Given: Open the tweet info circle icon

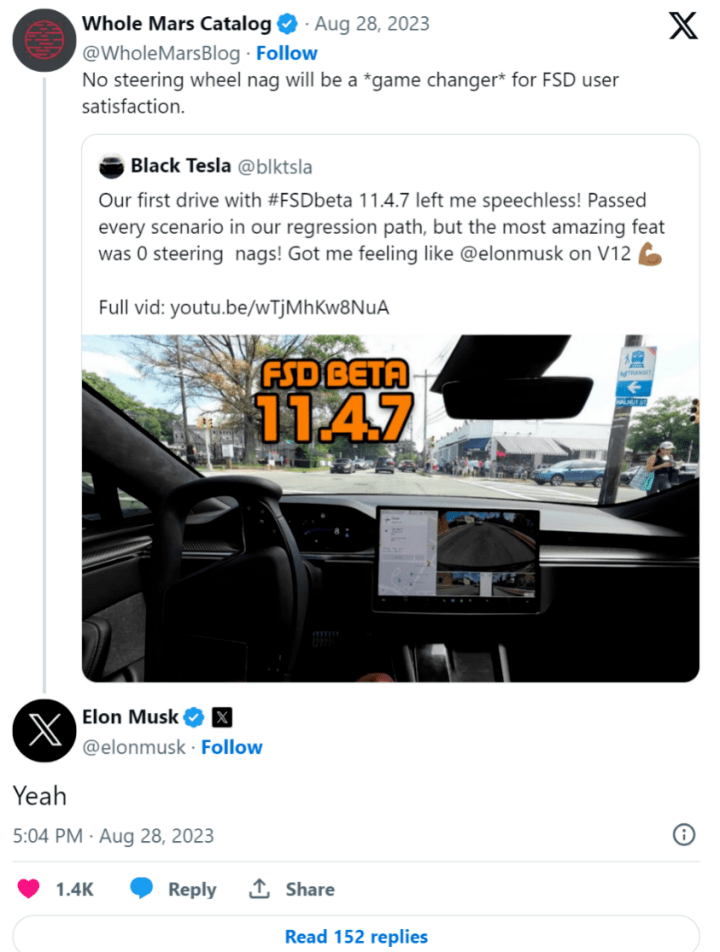Looking at the screenshot, I should [684, 835].
